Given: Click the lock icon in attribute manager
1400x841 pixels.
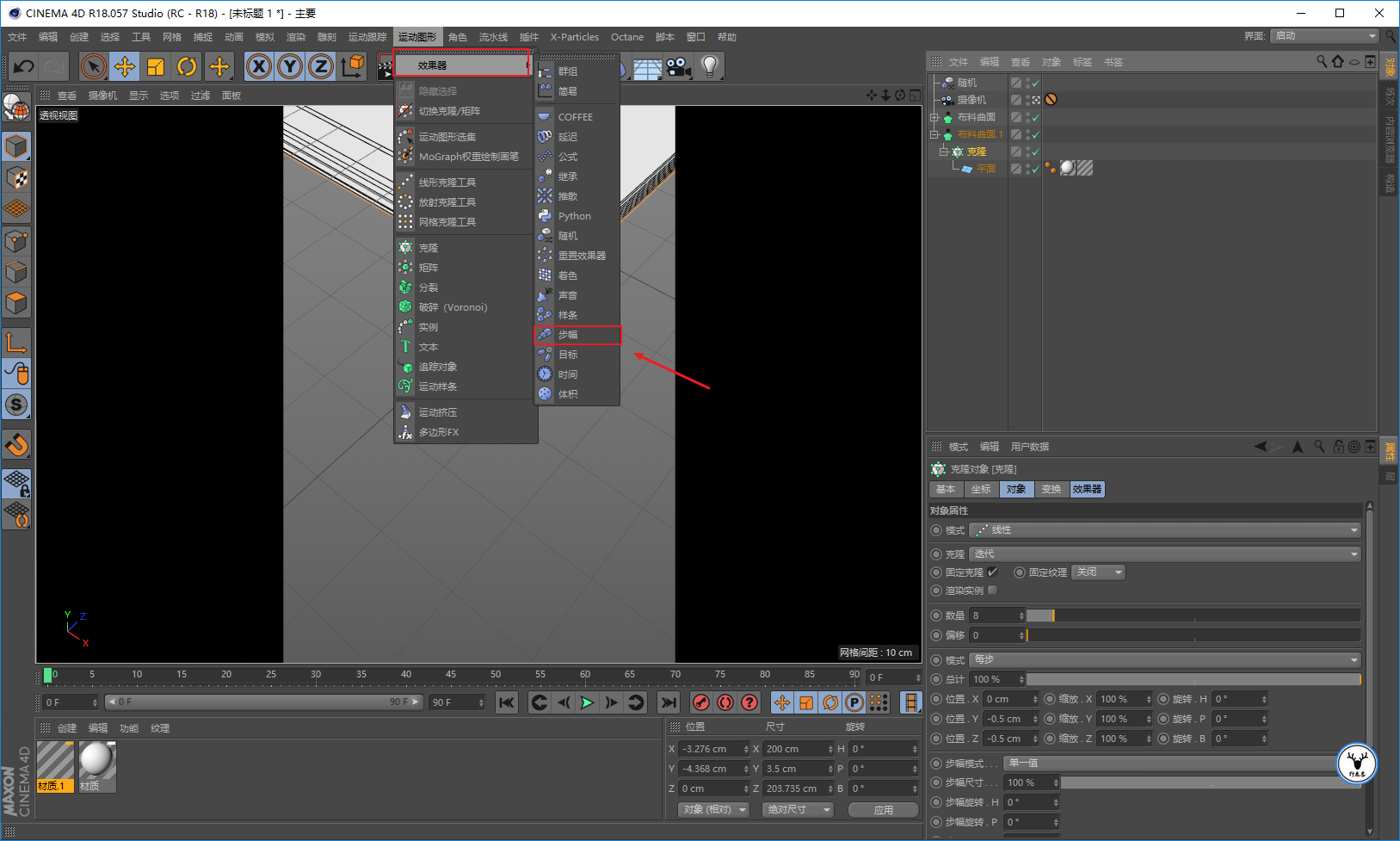Looking at the screenshot, I should (1338, 446).
